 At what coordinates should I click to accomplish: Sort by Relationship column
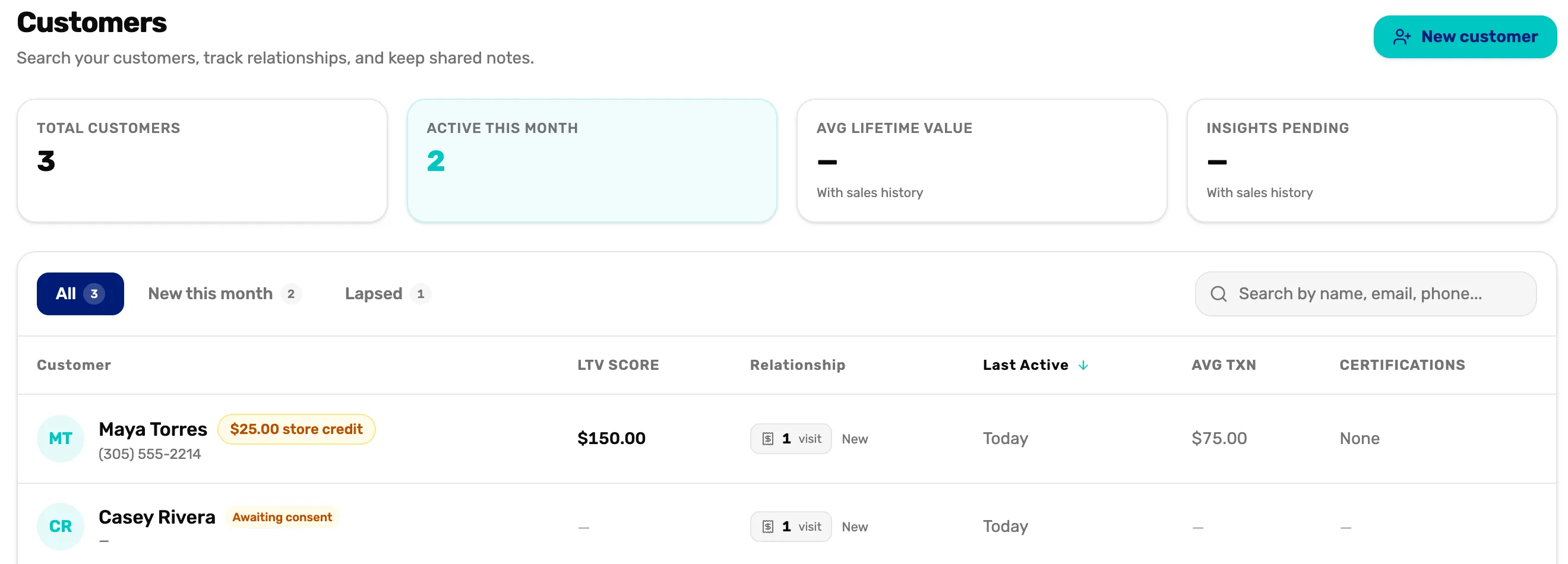[798, 365]
